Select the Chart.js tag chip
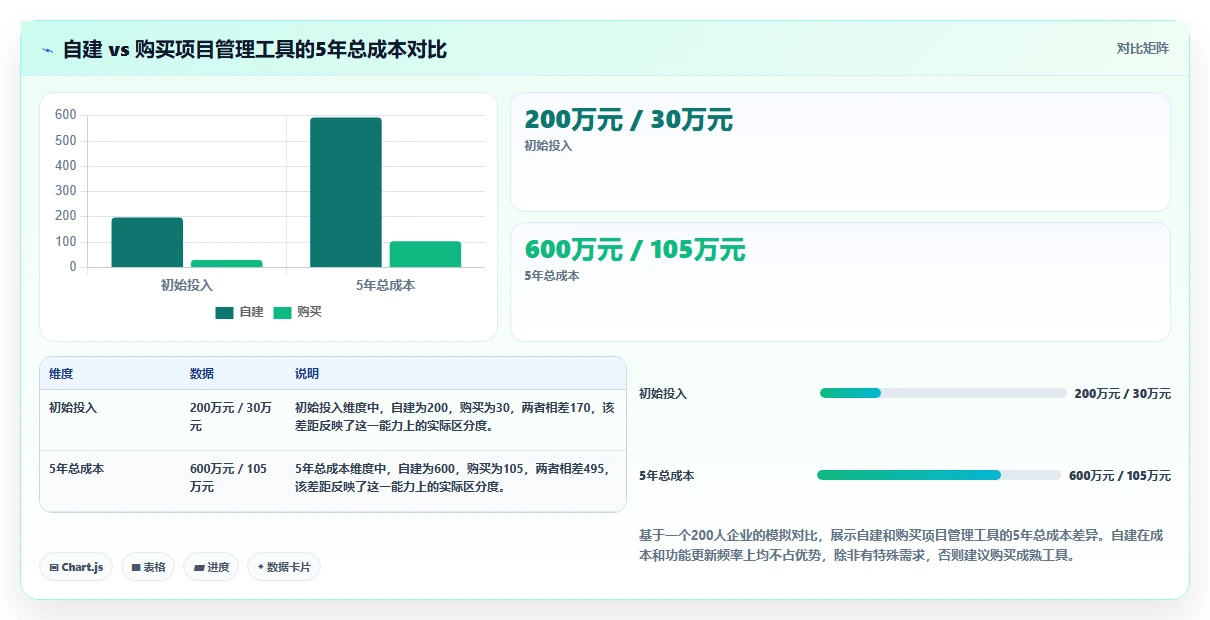This screenshot has height=620, width=1210. [x=77, y=567]
